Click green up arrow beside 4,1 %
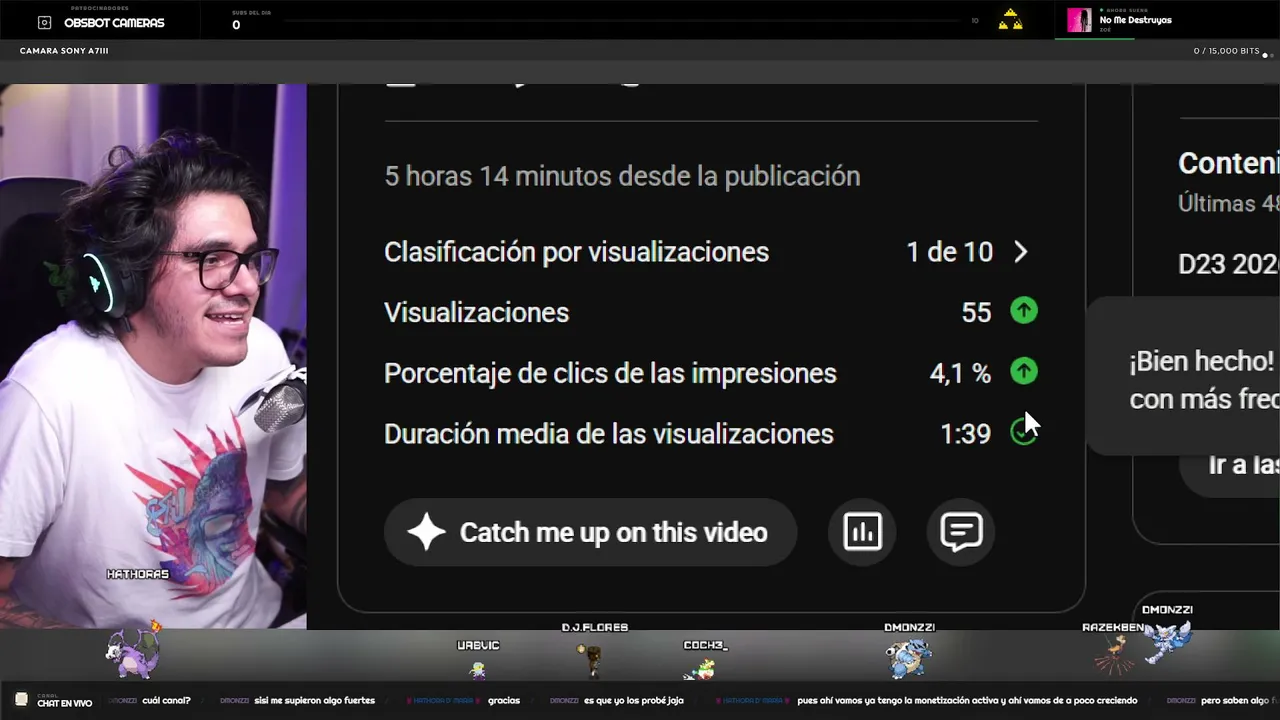The image size is (1280, 720). pyautogui.click(x=1023, y=372)
